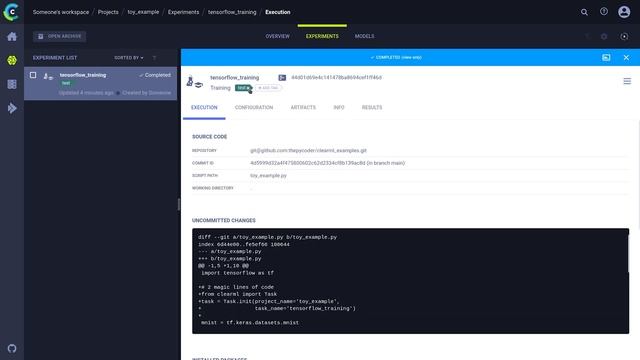Viewport: 640px width, 360px height.
Task: Click the tensorflow_training breadcrumb link
Action: pyautogui.click(x=232, y=12)
